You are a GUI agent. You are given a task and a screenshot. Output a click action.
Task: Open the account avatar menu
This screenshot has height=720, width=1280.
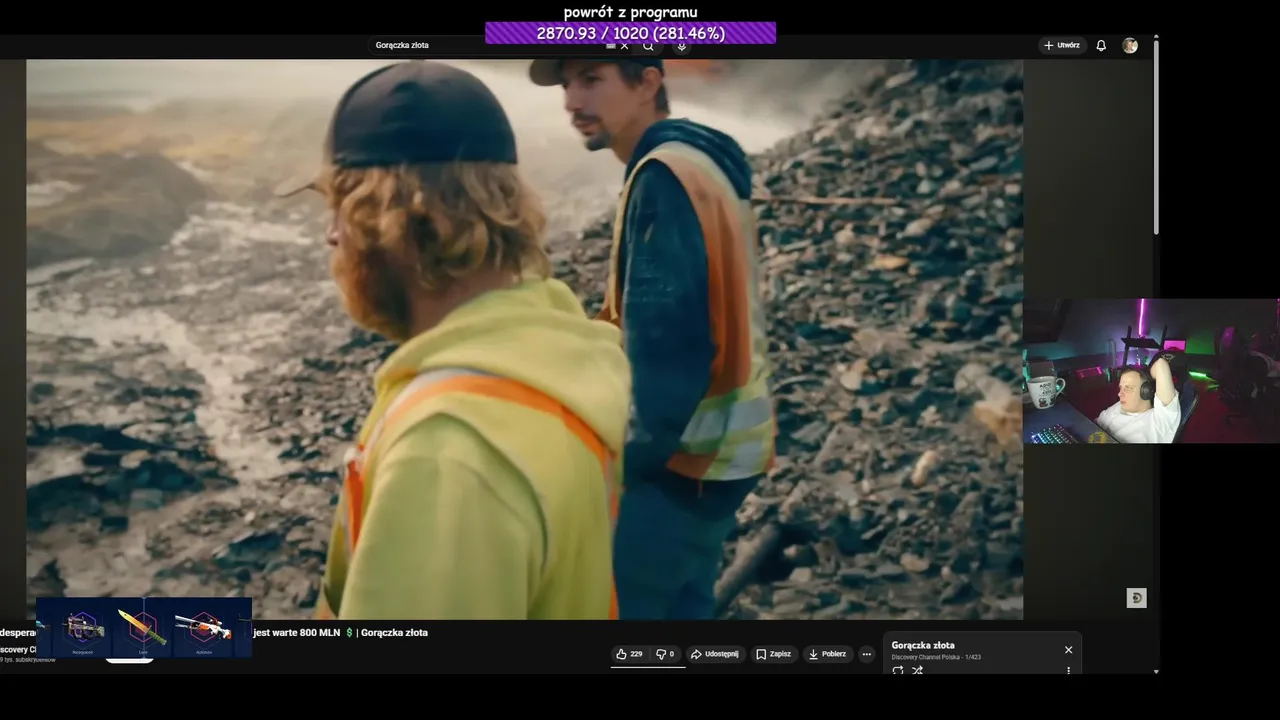tap(1130, 45)
